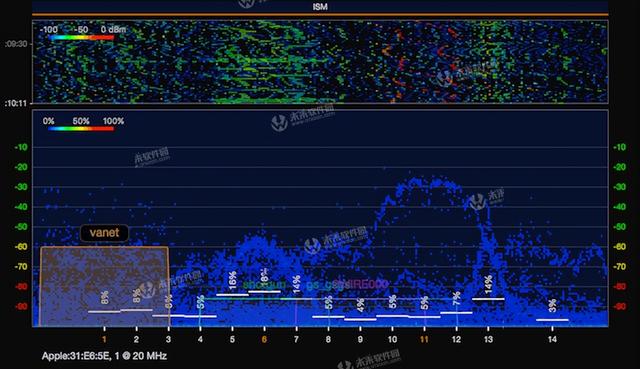Click the -60 label on left axis

coord(21,247)
